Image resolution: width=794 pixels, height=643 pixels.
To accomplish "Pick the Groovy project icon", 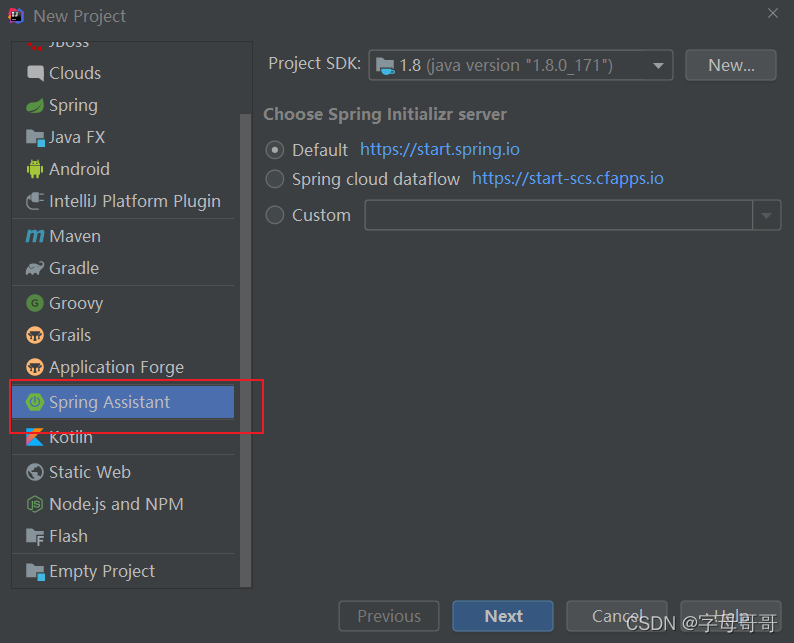I will pyautogui.click(x=35, y=303).
